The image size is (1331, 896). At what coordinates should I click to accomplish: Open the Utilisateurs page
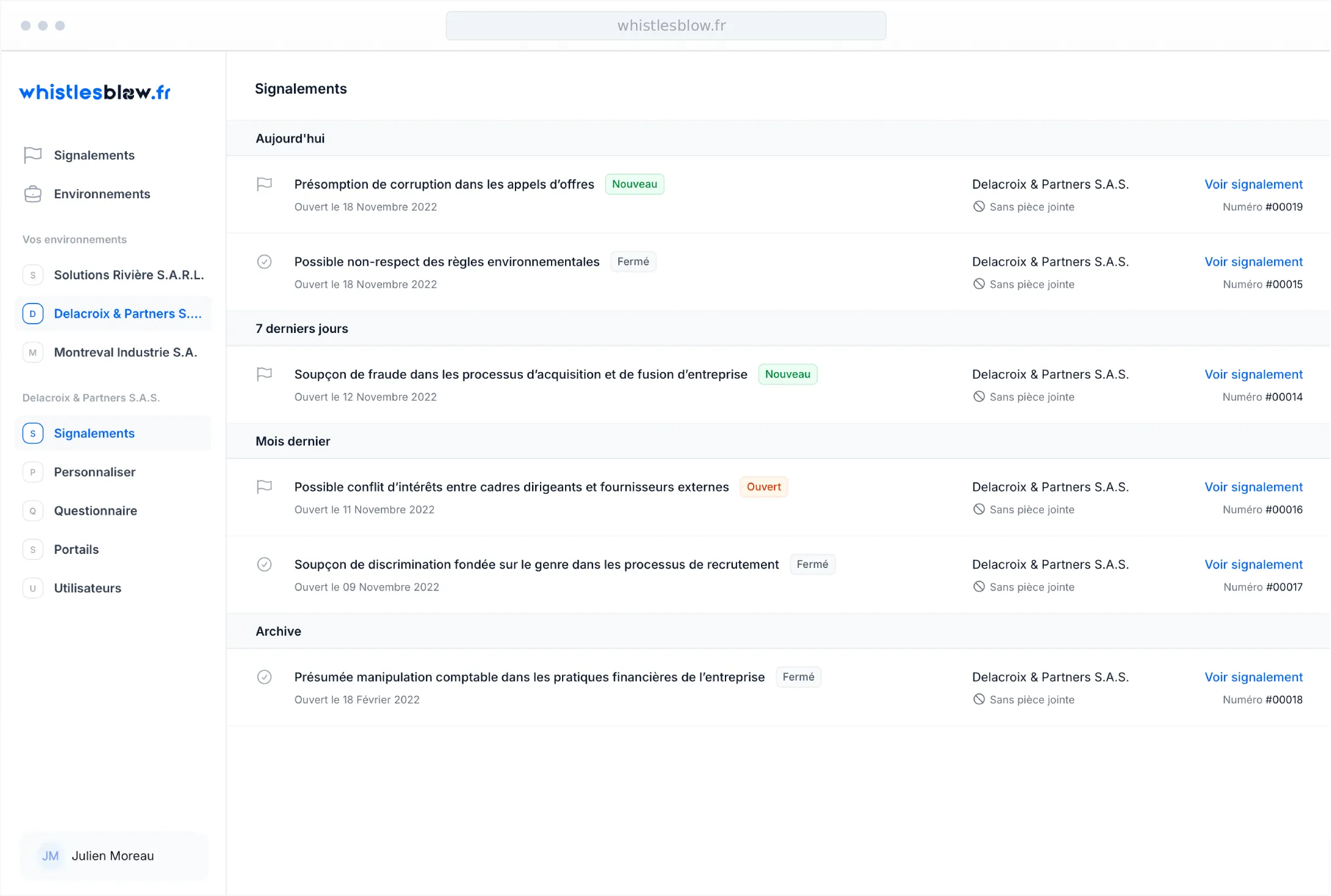88,588
